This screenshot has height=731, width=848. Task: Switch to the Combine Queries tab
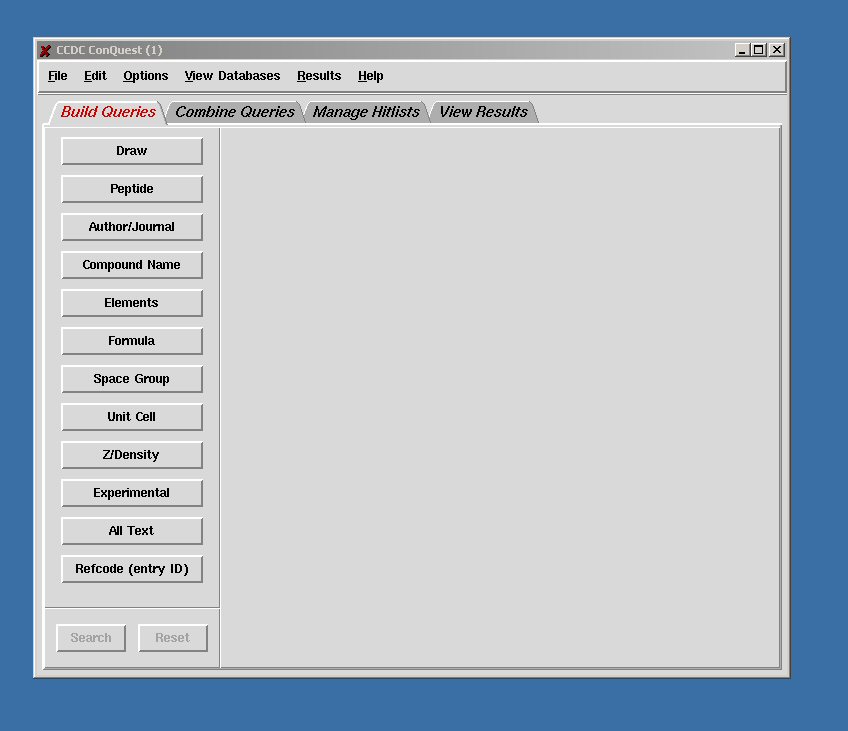(235, 112)
